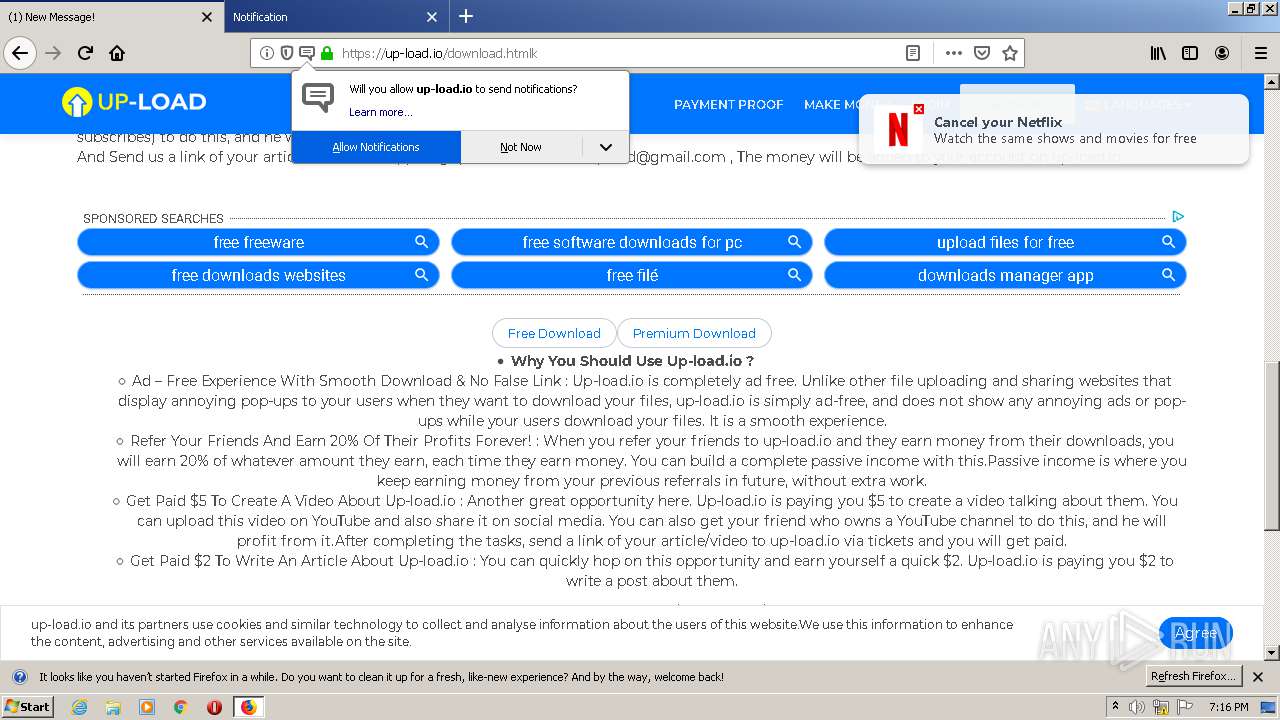Click the green secure connection padlock
Image resolution: width=1280 pixels, height=720 pixels.
click(327, 53)
